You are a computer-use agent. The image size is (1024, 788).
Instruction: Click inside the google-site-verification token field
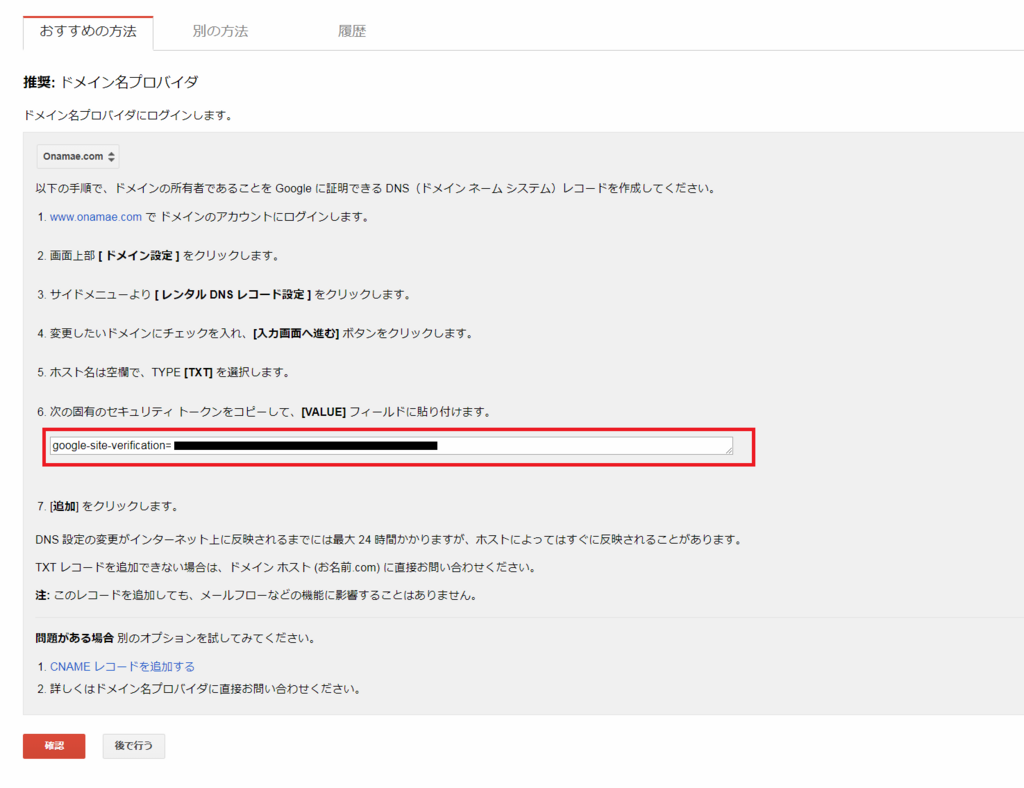point(391,446)
